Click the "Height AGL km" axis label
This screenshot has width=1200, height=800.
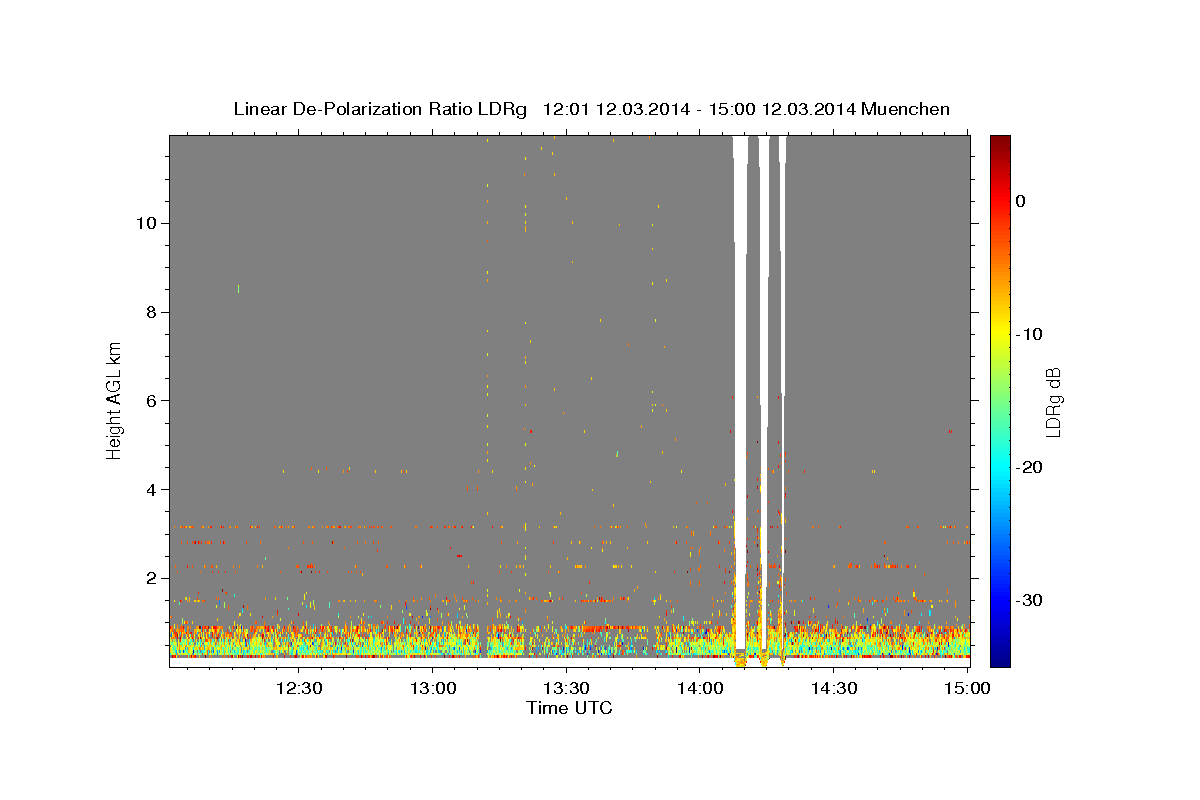[x=115, y=401]
